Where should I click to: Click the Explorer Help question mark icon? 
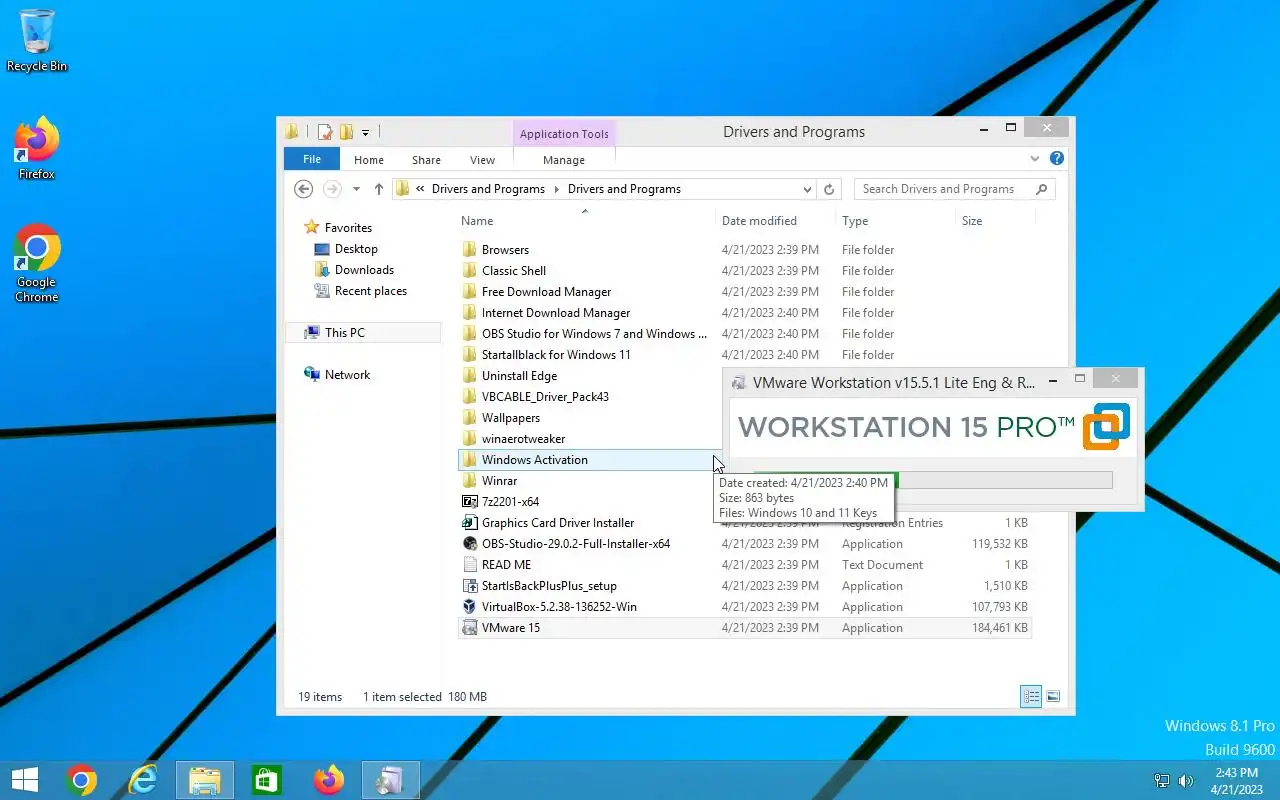(x=1057, y=158)
